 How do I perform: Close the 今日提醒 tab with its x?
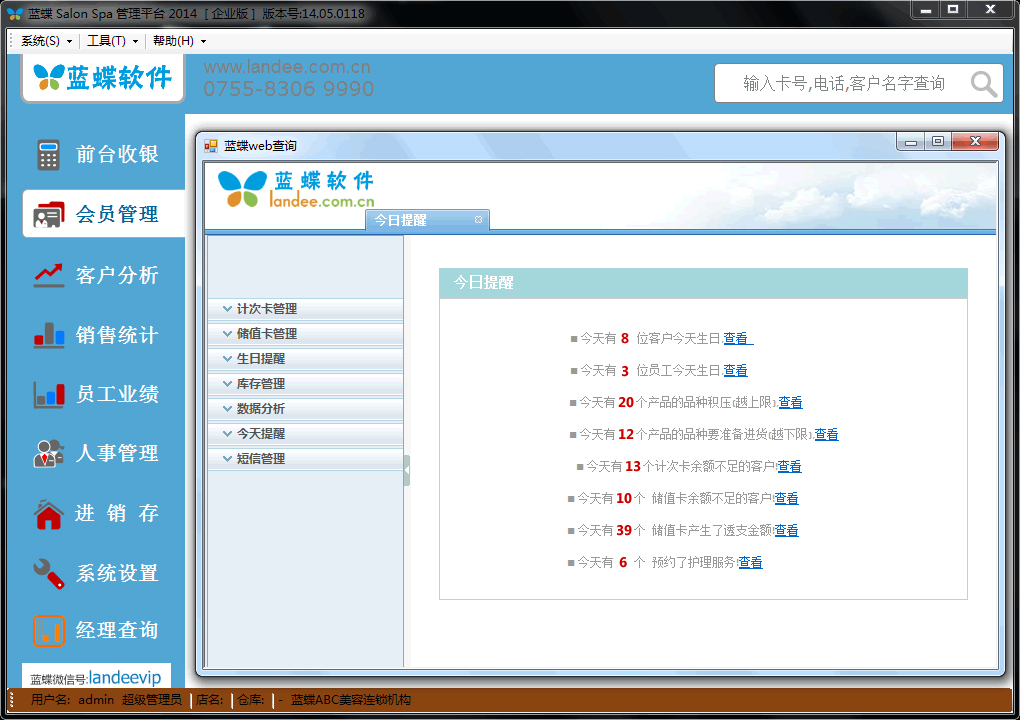pyautogui.click(x=478, y=220)
